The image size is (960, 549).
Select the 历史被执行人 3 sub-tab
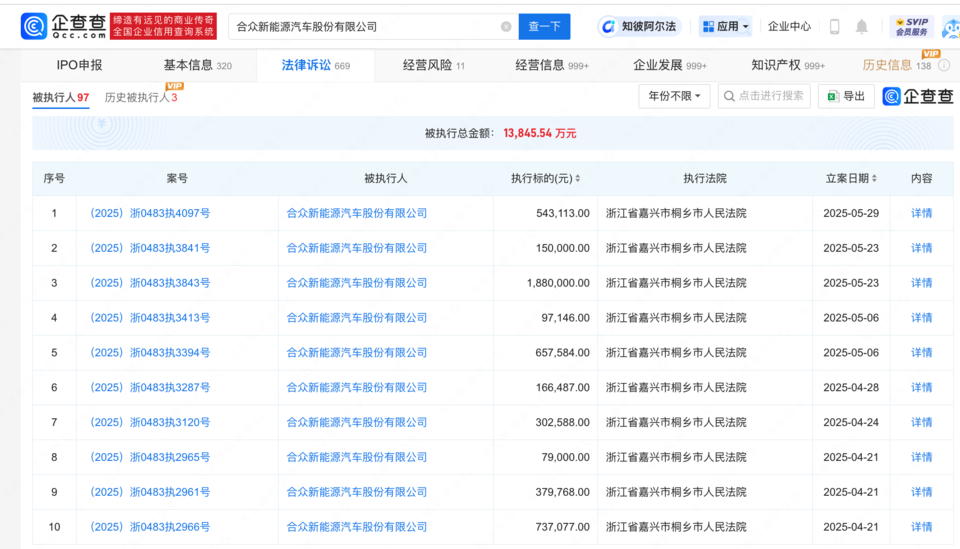coord(141,97)
